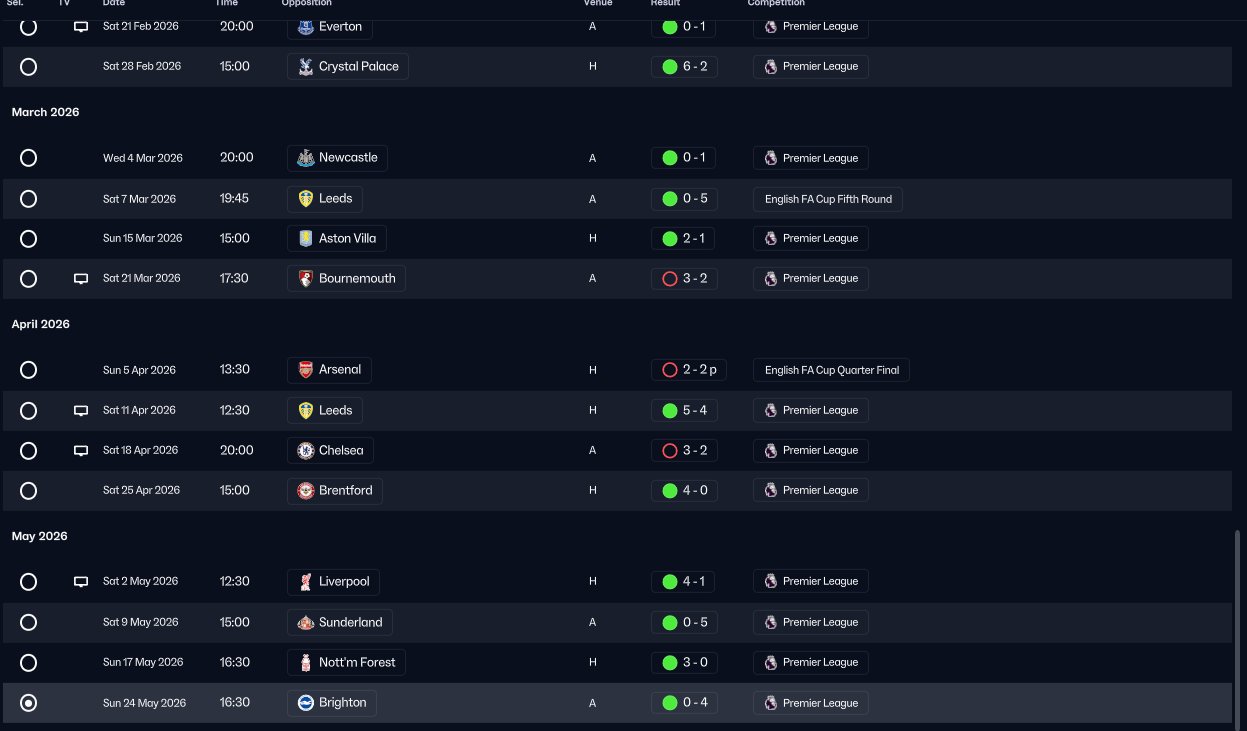Click the Sunderland club badge icon
Viewport: 1247px width, 731px height.
tap(306, 622)
